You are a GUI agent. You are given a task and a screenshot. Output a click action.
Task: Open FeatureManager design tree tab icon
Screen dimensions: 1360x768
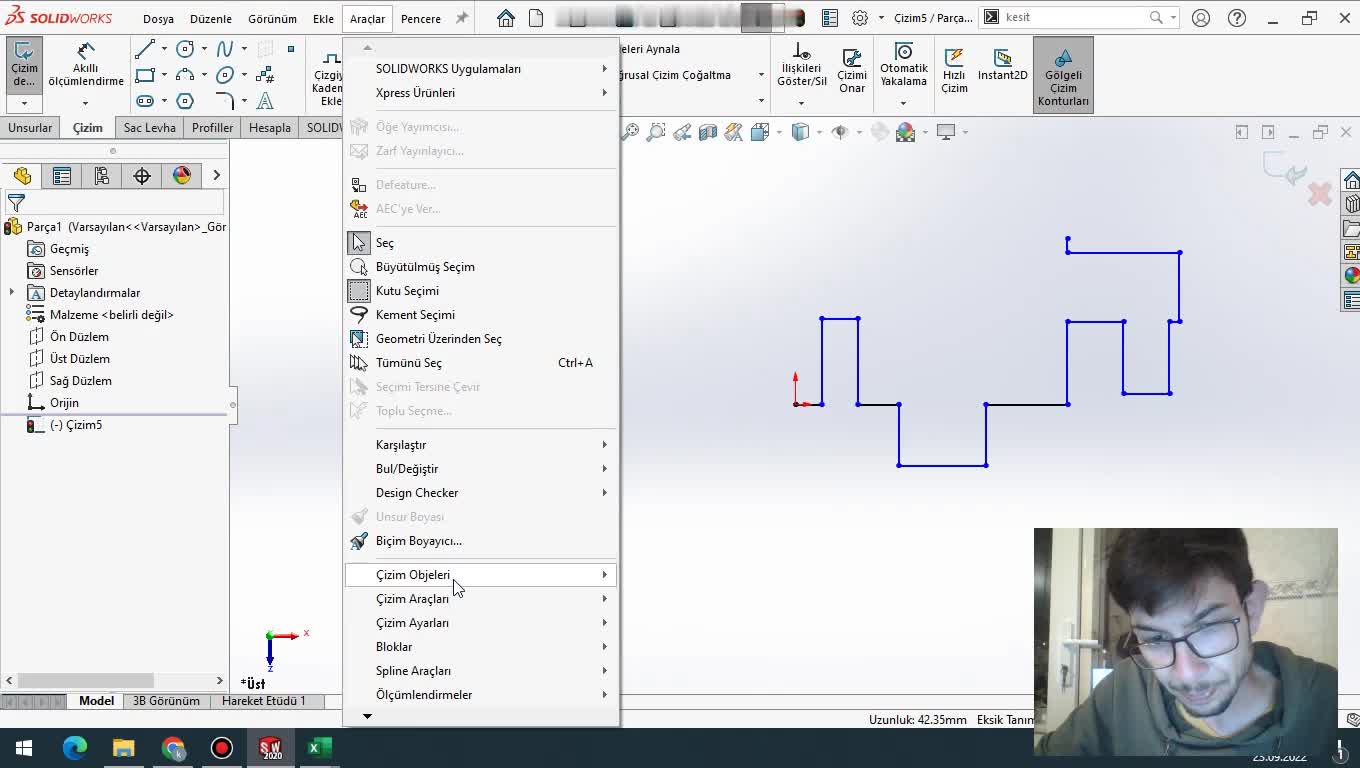tap(22, 176)
